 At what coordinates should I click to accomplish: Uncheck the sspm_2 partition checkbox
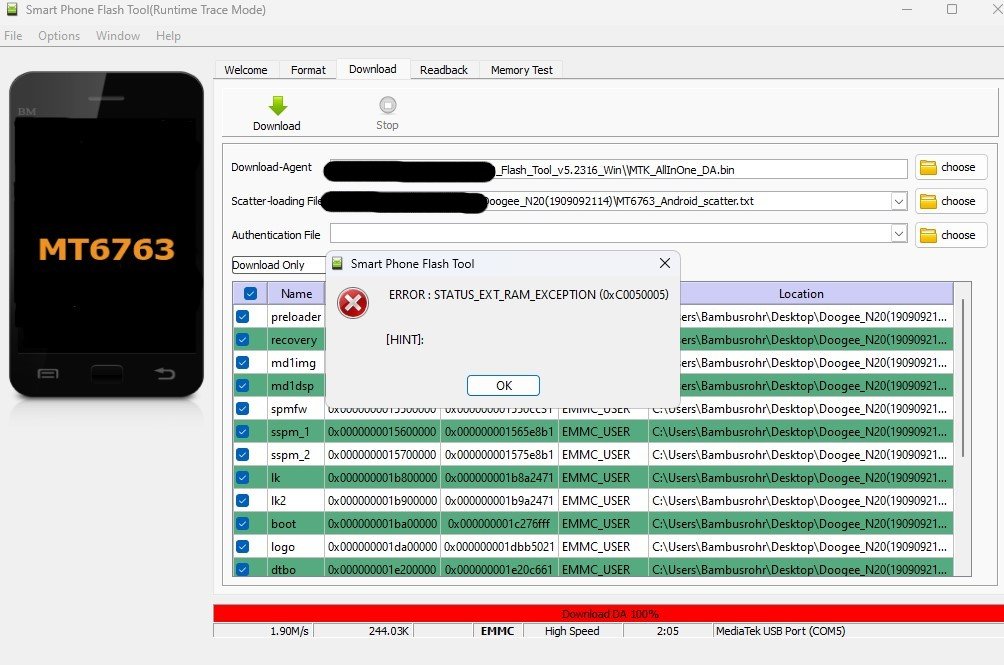click(243, 455)
